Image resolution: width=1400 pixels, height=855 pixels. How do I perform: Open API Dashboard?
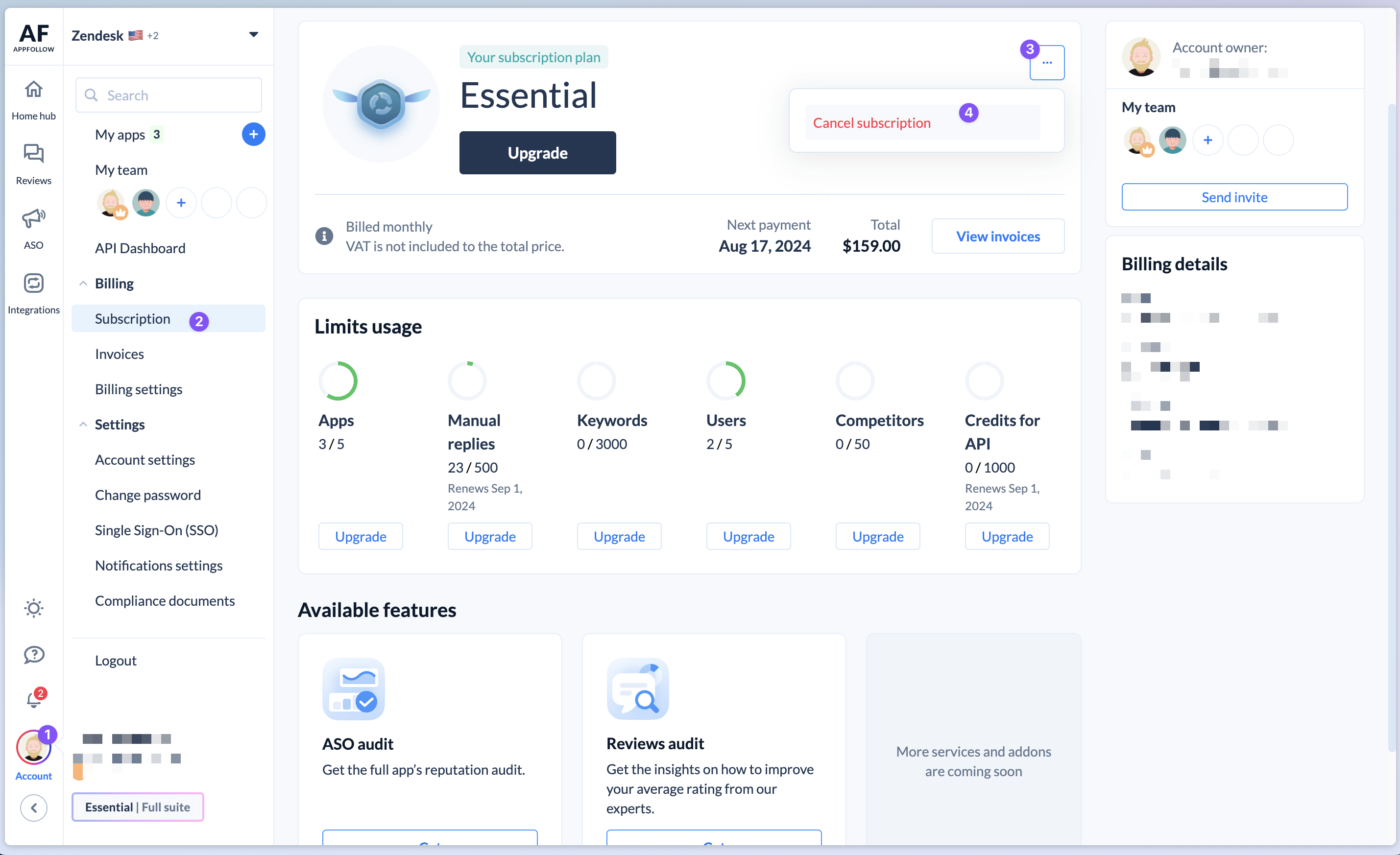(x=140, y=248)
